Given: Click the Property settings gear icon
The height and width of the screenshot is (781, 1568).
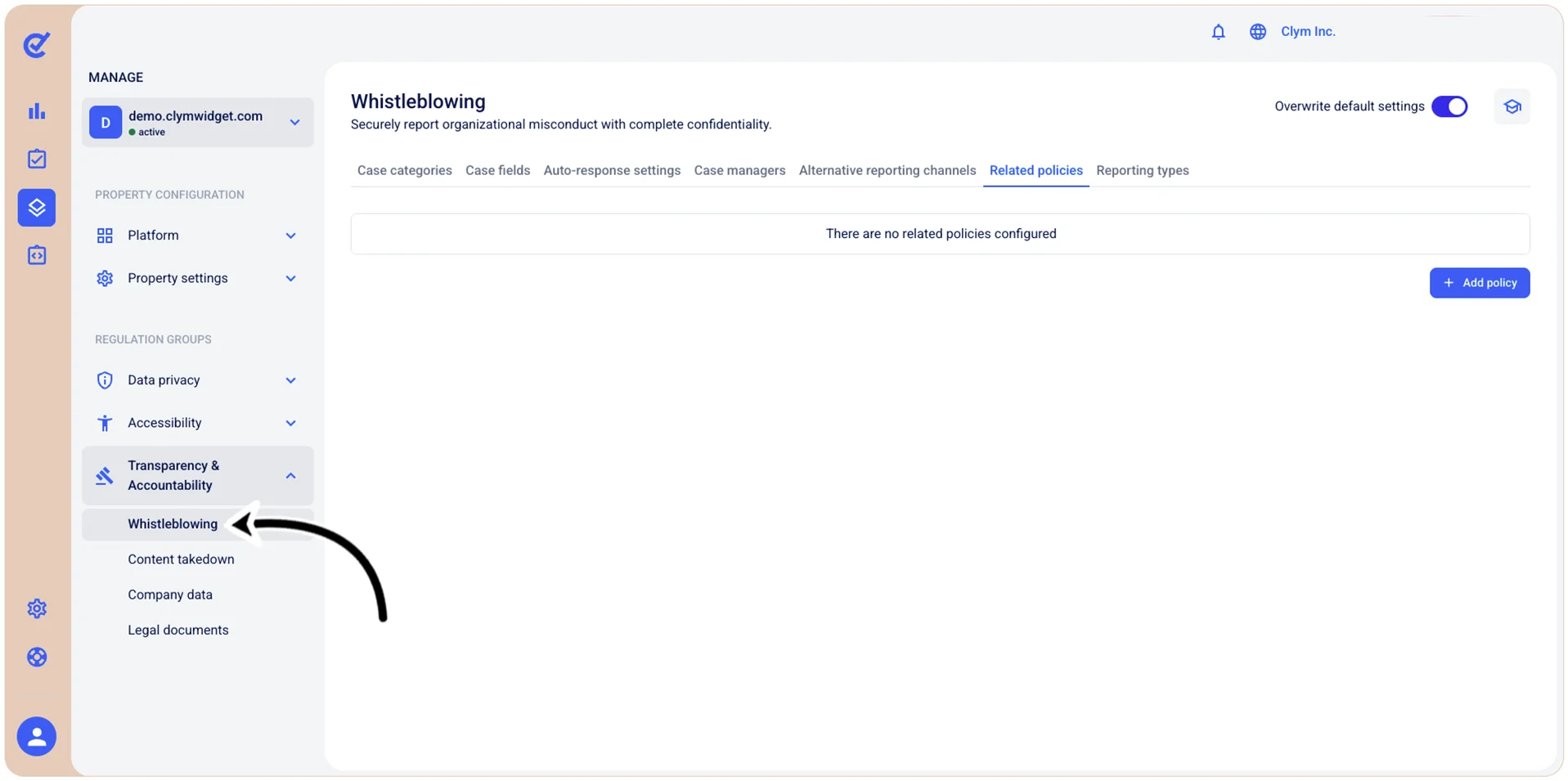Looking at the screenshot, I should click(x=105, y=278).
